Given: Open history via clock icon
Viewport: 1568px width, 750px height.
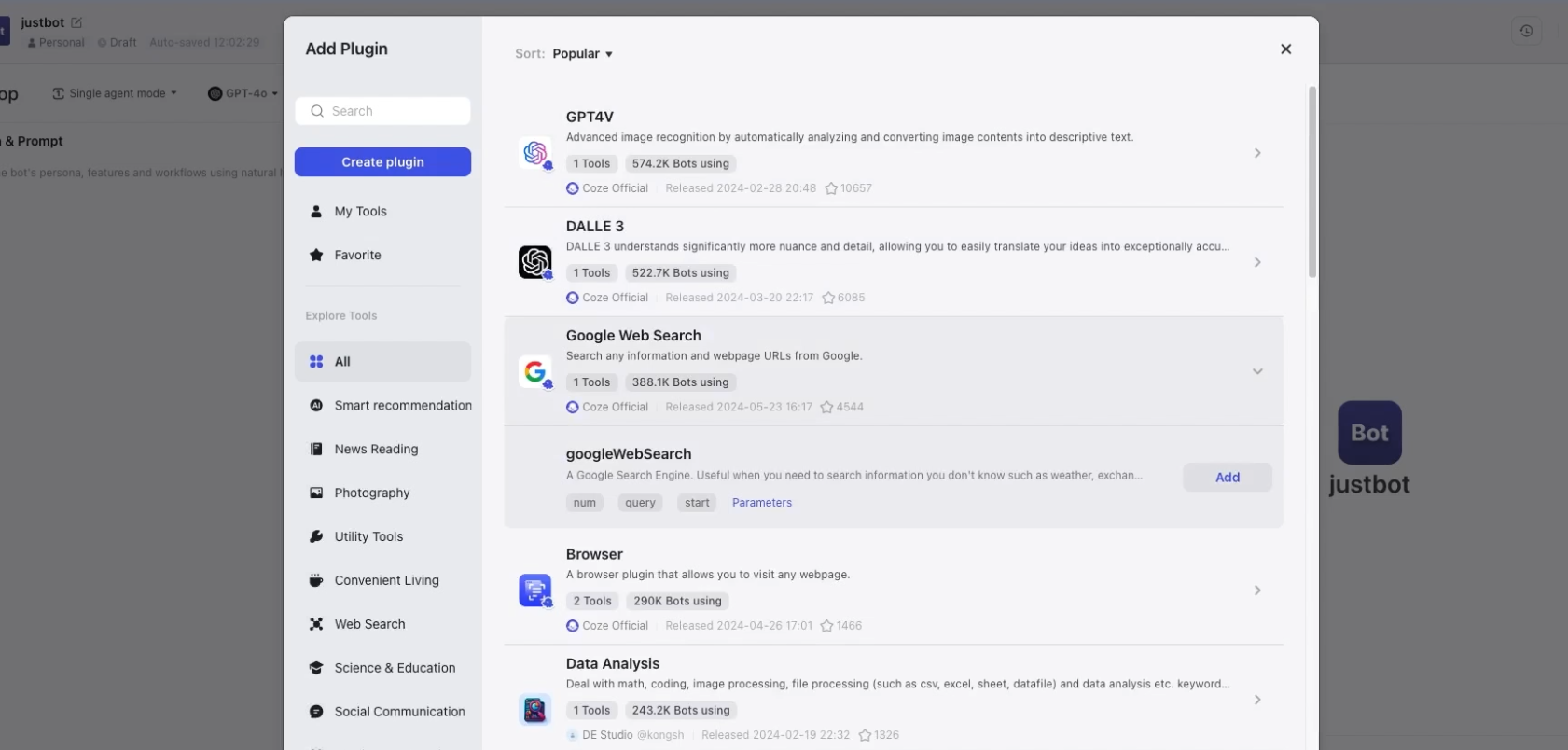Looking at the screenshot, I should click(x=1526, y=31).
